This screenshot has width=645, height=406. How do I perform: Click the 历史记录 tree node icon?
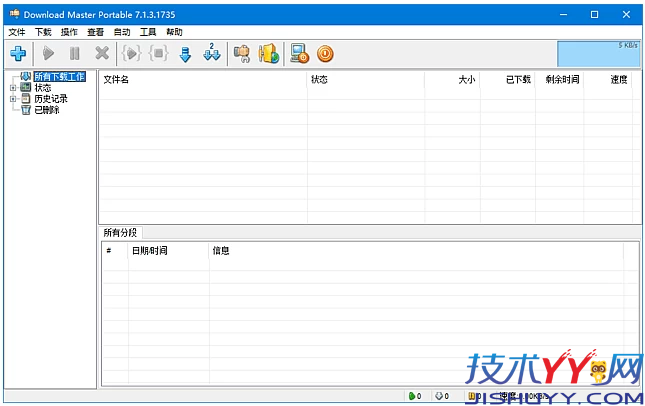pos(26,98)
